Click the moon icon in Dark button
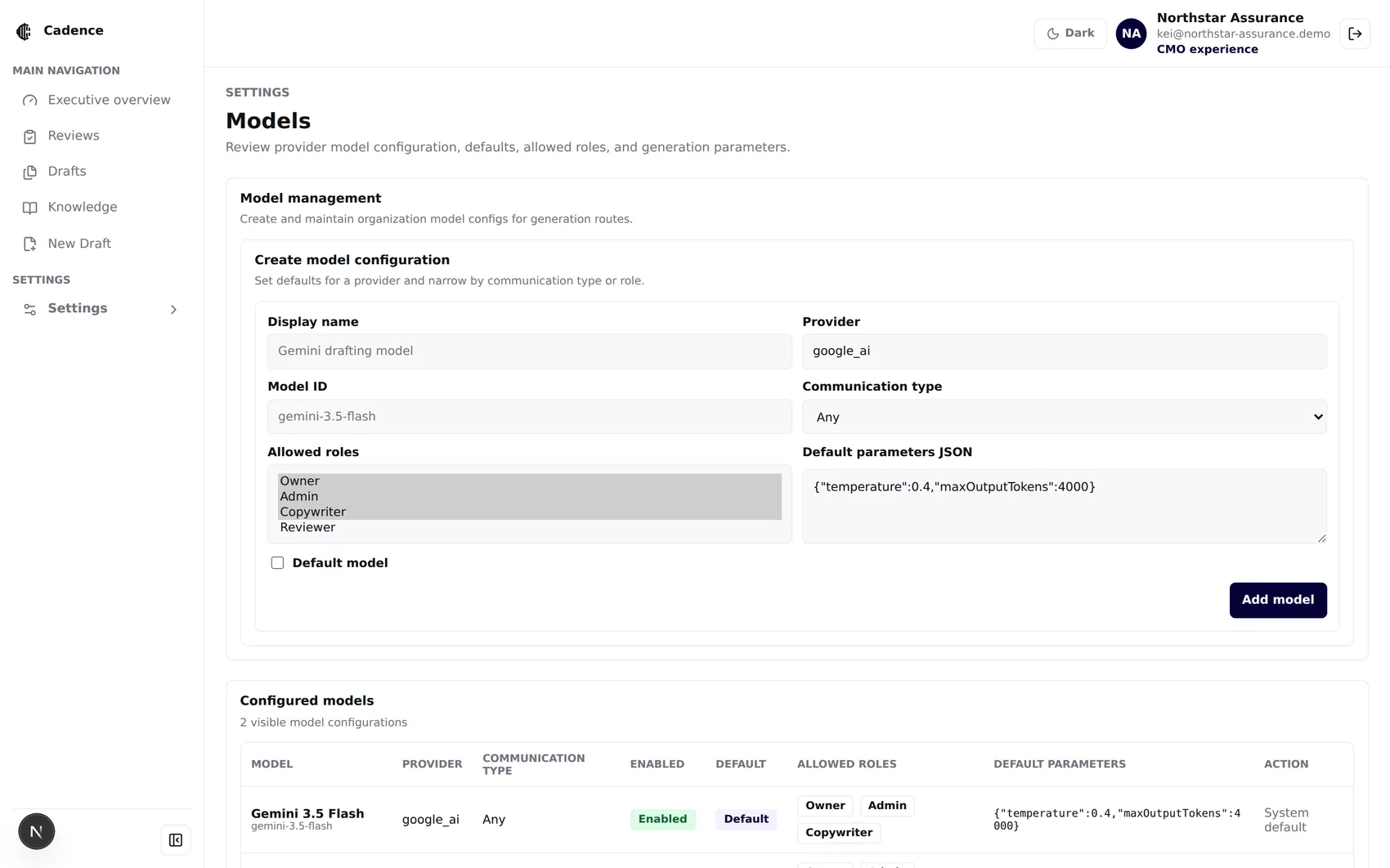This screenshot has width=1390, height=868. click(x=1053, y=34)
